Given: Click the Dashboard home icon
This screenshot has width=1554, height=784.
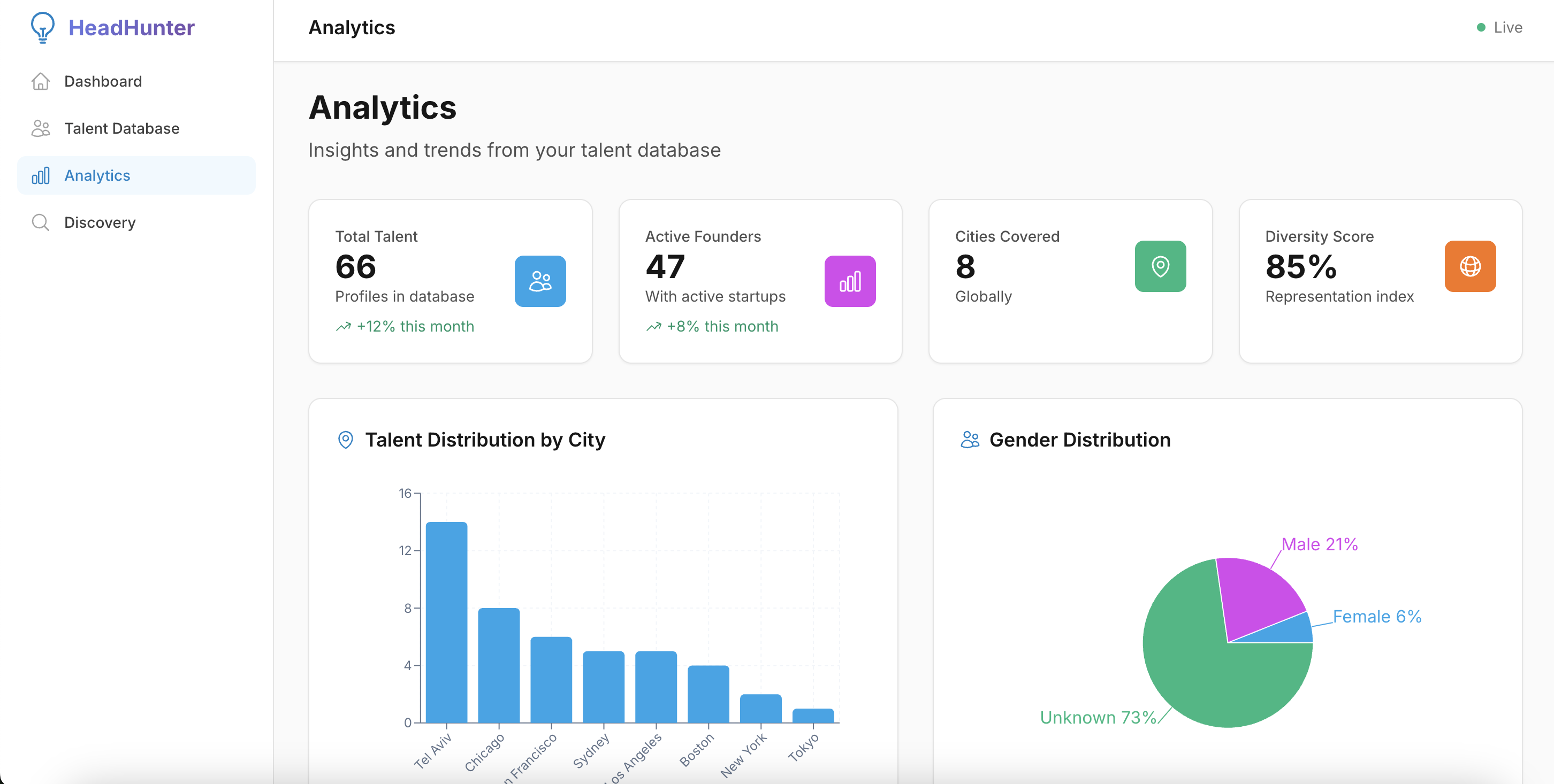Looking at the screenshot, I should coord(41,81).
